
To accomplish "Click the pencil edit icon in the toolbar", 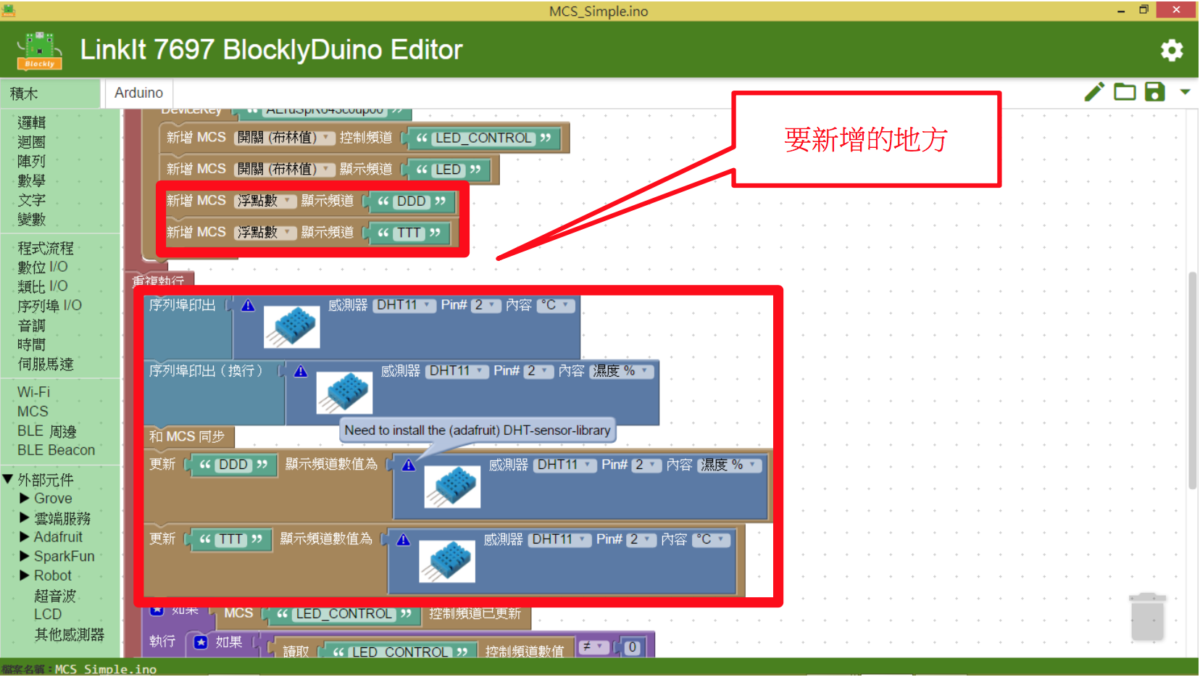I will [1095, 92].
